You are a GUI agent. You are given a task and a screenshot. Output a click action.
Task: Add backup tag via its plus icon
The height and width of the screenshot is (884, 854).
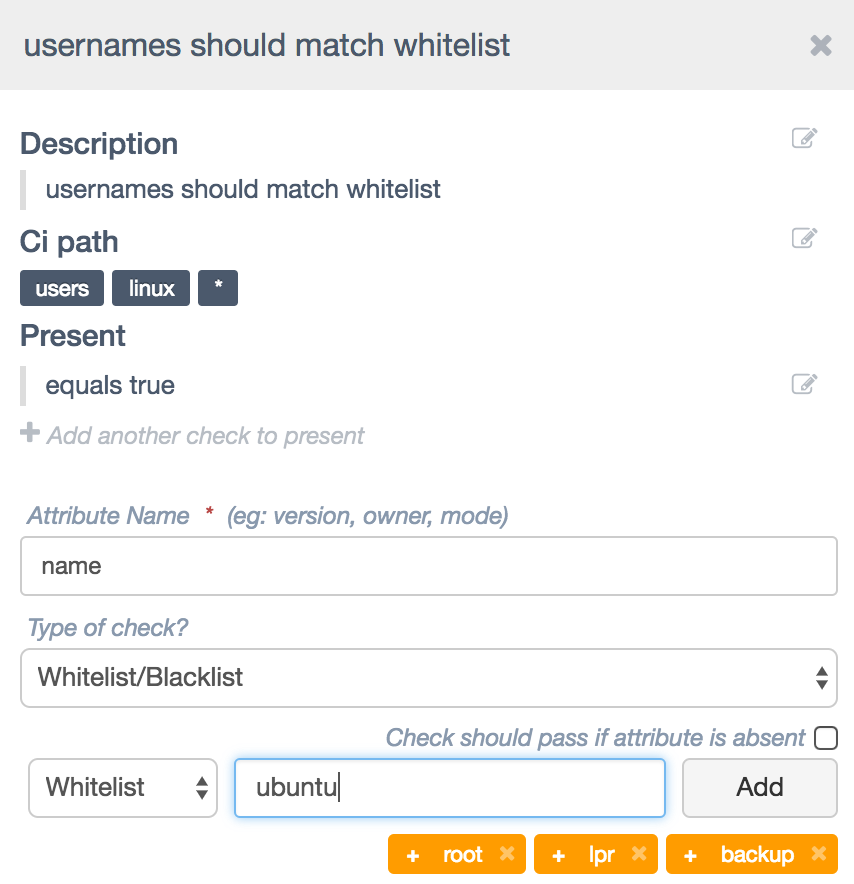point(691,855)
